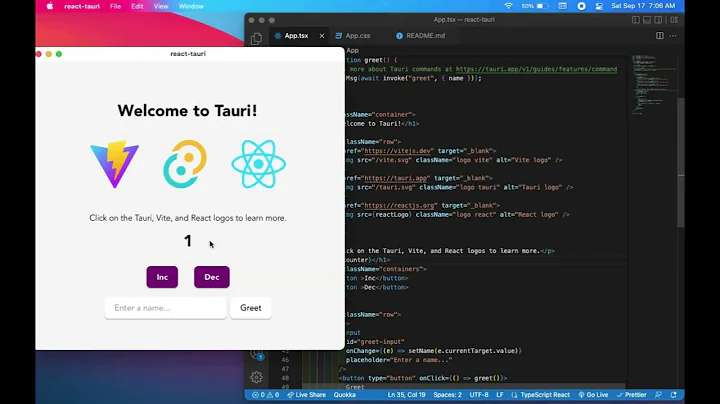Toggle the primary side bar layout icon
The image size is (720, 404).
tap(636, 20)
